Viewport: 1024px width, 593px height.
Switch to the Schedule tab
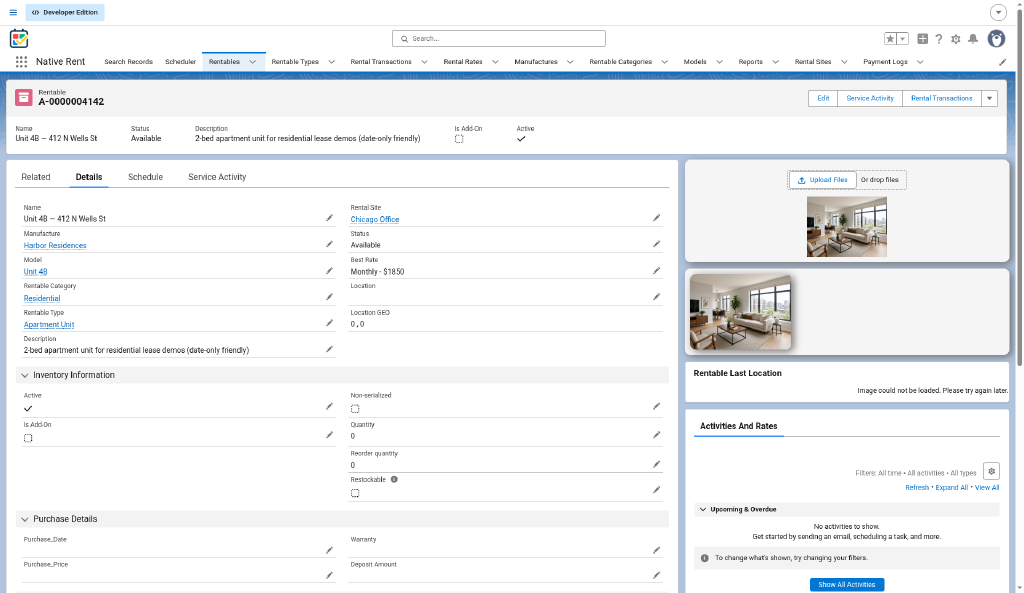point(145,177)
